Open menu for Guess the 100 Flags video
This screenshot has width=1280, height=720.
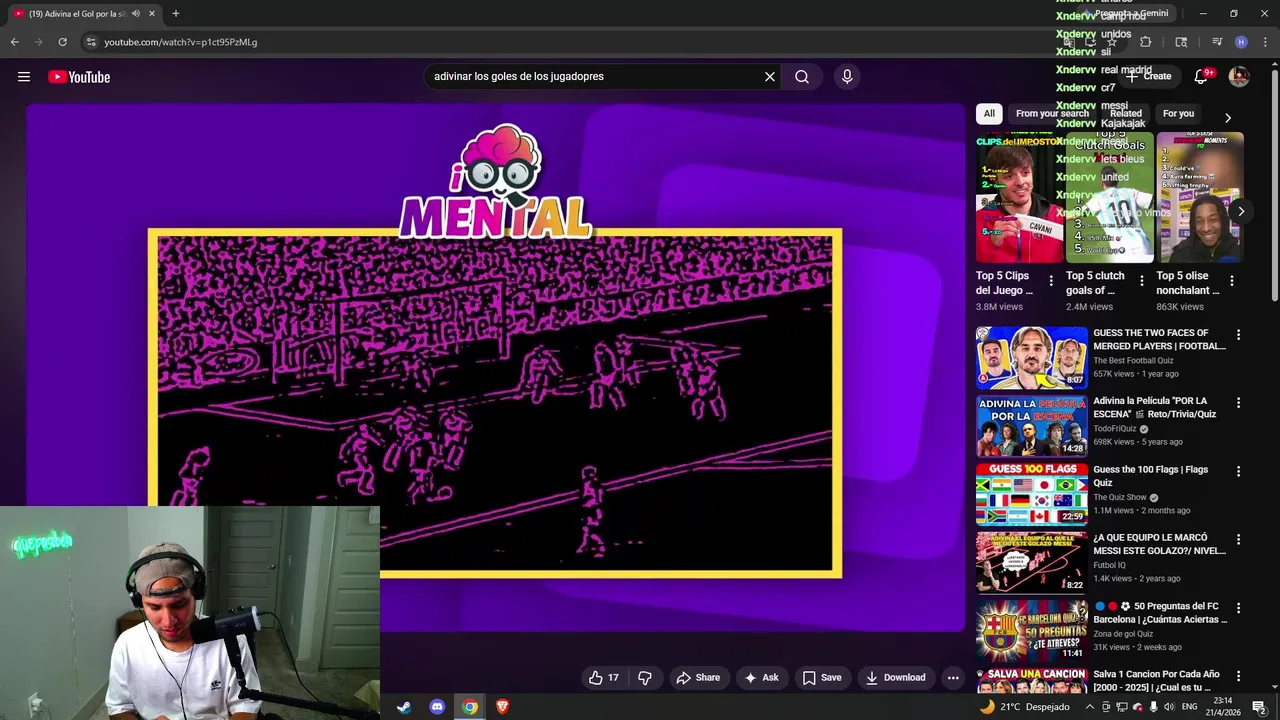tap(1238, 471)
